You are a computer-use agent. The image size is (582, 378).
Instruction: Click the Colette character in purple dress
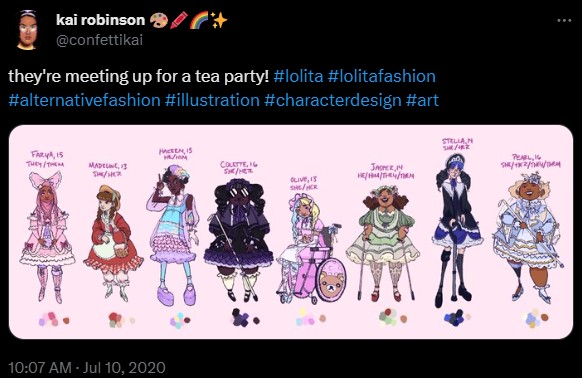pos(238,240)
